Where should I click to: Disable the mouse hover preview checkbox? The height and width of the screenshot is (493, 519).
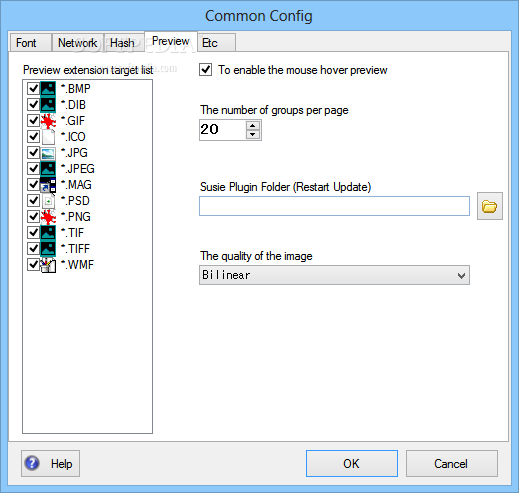206,70
